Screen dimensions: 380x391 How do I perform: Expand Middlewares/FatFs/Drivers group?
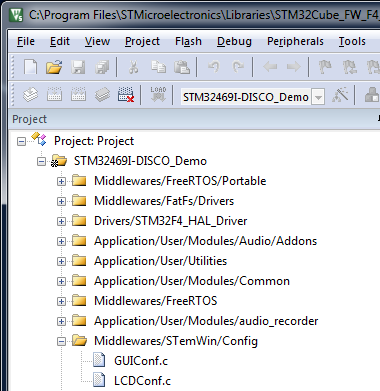pyautogui.click(x=61, y=201)
